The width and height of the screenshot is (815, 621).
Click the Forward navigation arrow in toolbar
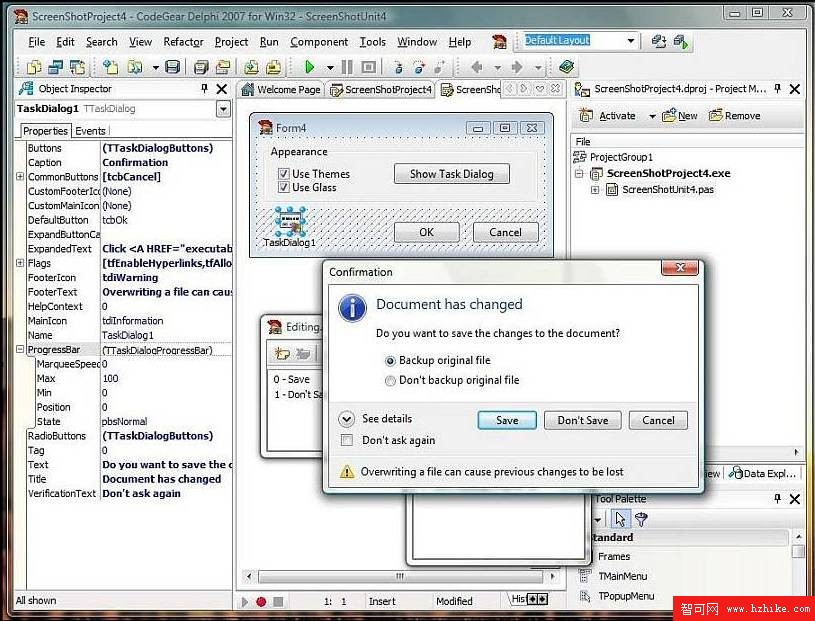[x=517, y=67]
